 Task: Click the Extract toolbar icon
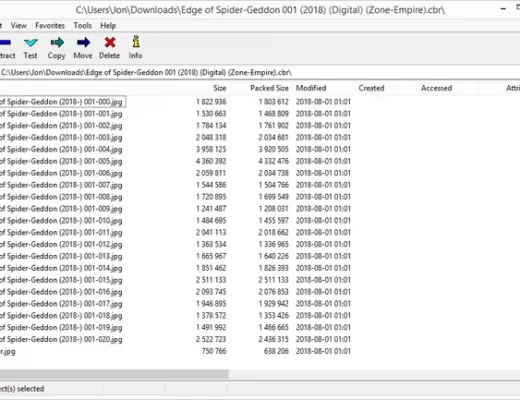[5, 43]
